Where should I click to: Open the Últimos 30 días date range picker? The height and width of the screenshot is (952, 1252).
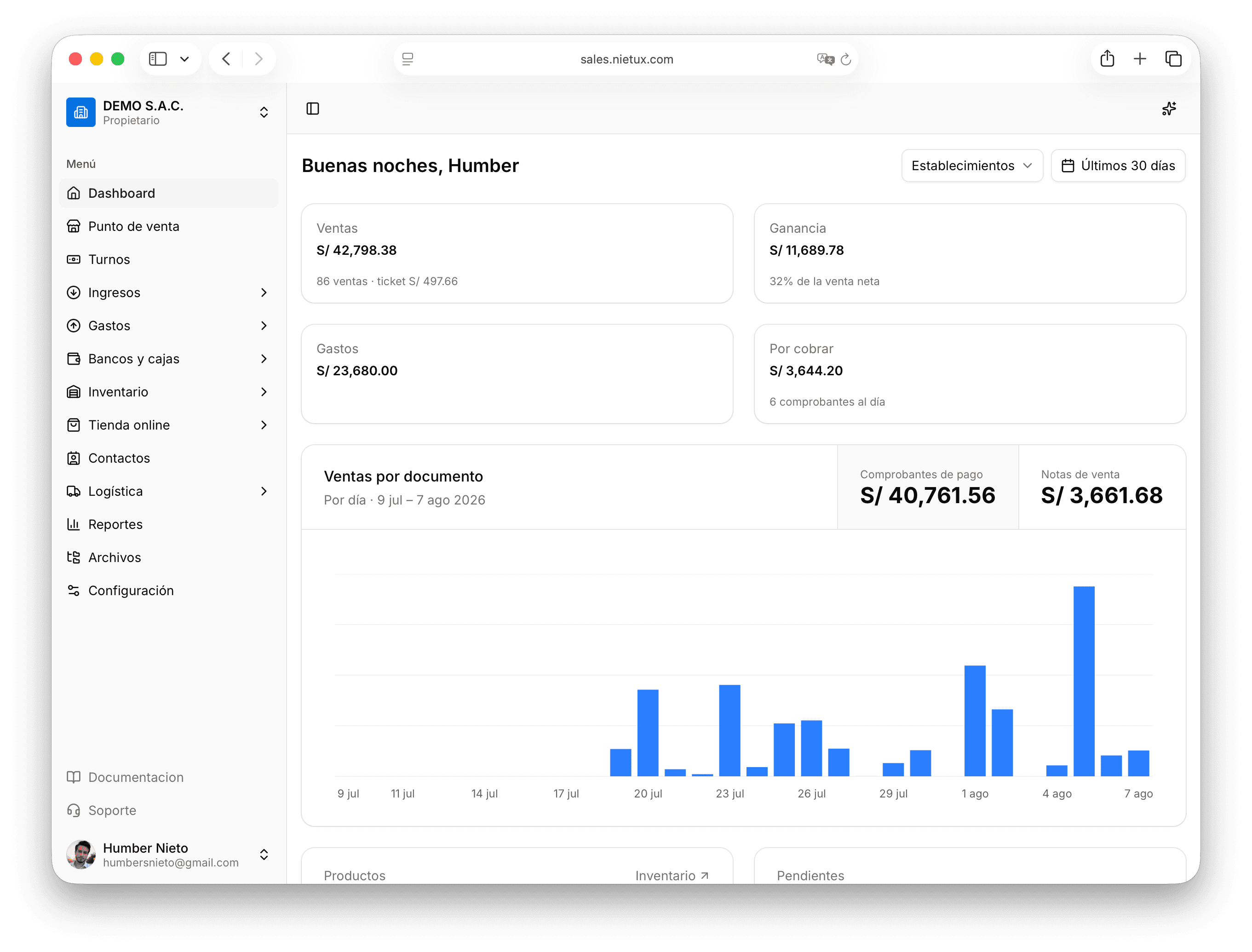[x=1118, y=166]
